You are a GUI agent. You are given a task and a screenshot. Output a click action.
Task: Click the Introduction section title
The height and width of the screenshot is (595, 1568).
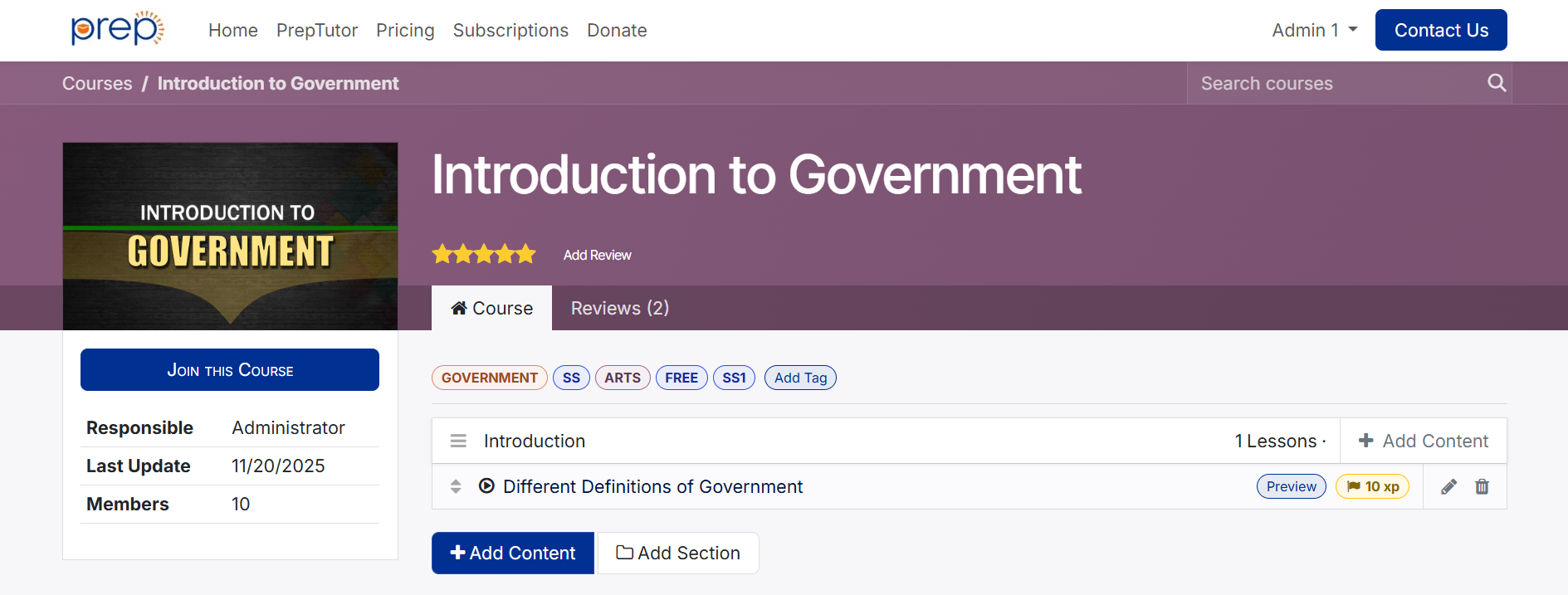pos(535,441)
